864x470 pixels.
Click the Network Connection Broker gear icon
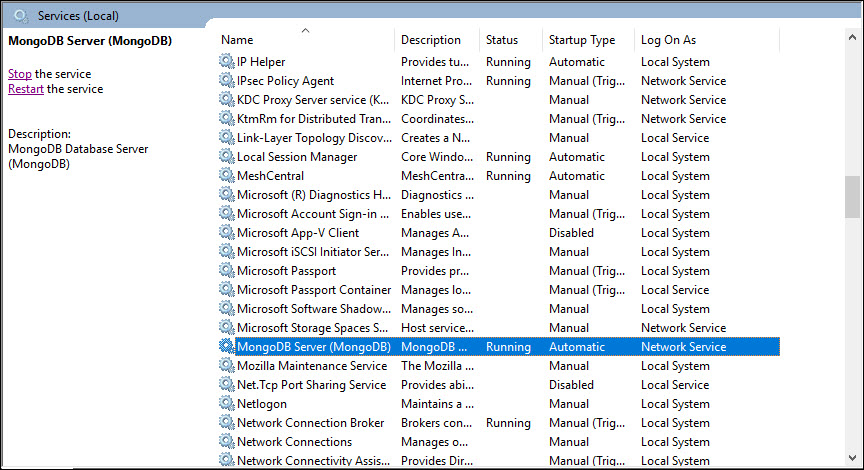[x=226, y=423]
